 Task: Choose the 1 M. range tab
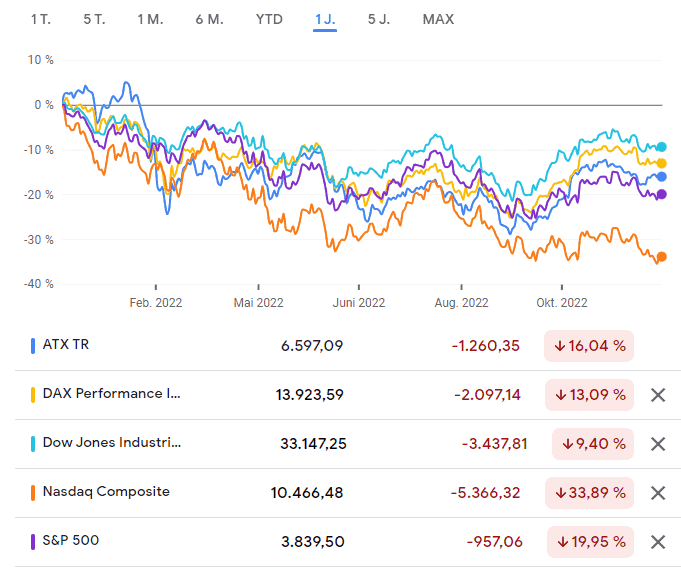pos(150,20)
